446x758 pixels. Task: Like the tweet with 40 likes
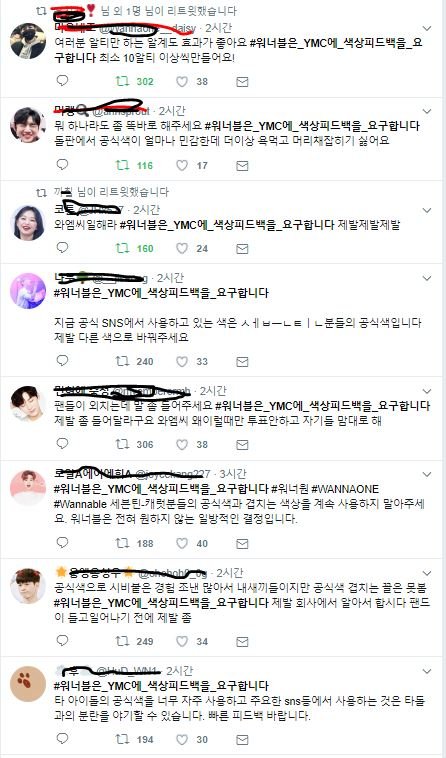pyautogui.click(x=182, y=543)
